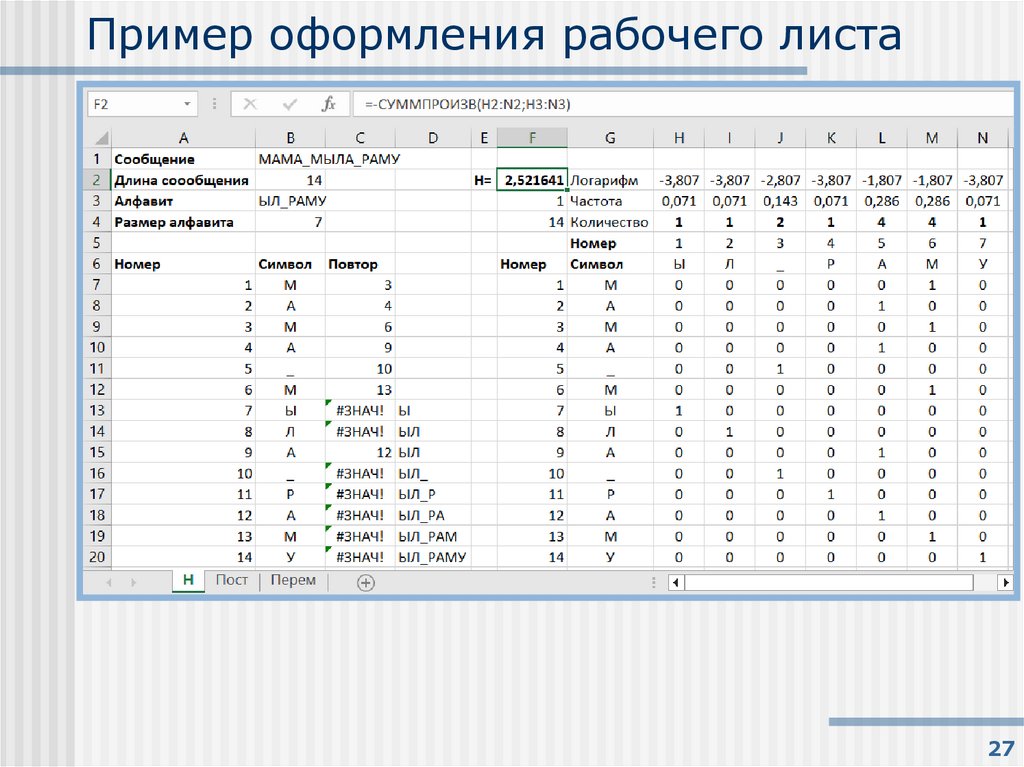Select row header 5
The height and width of the screenshot is (767, 1024).
pyautogui.click(x=96, y=243)
